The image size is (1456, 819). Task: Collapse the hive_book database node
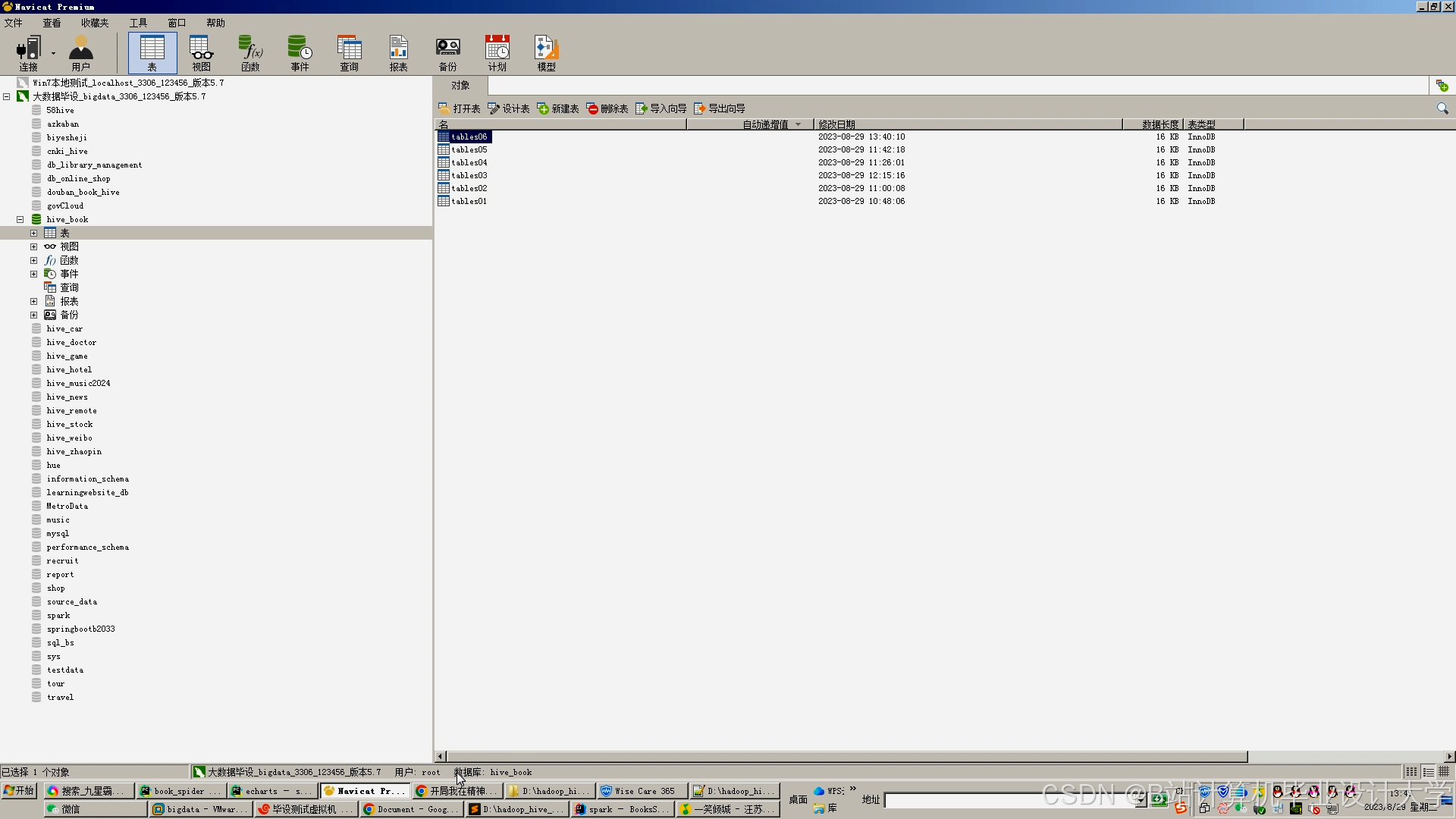tap(20, 220)
